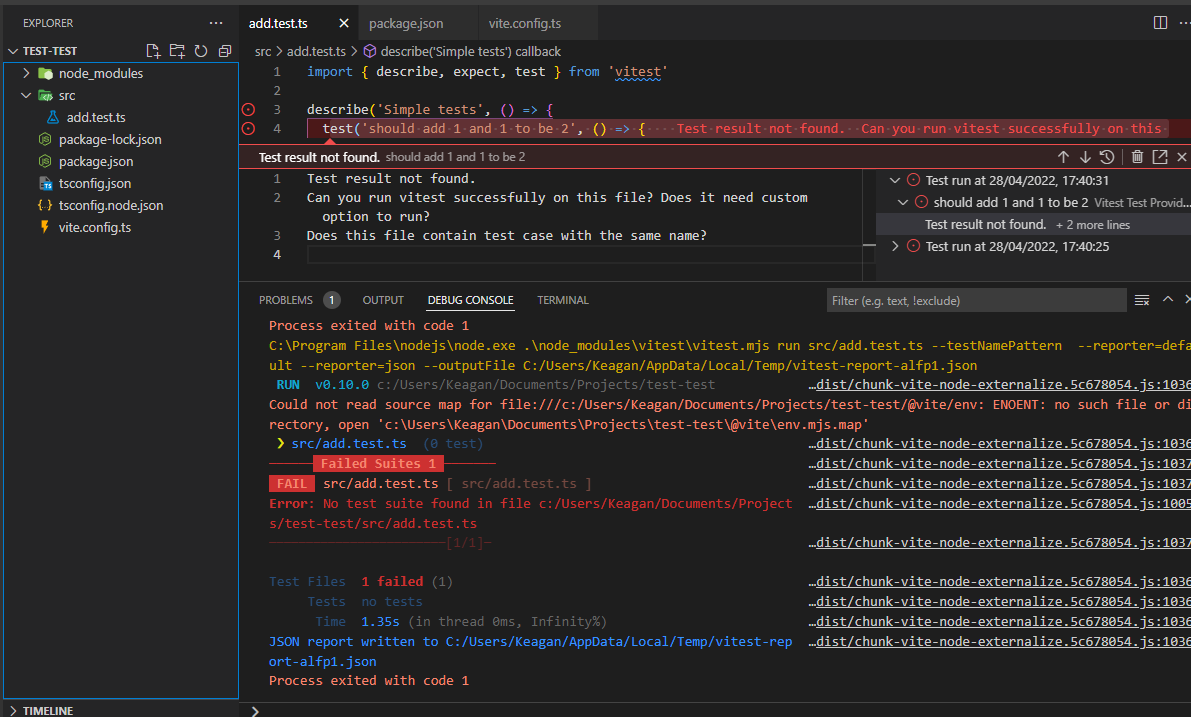This screenshot has width=1191, height=717.
Task: Select 'Test result not found.' message row
Action: click(x=1033, y=225)
